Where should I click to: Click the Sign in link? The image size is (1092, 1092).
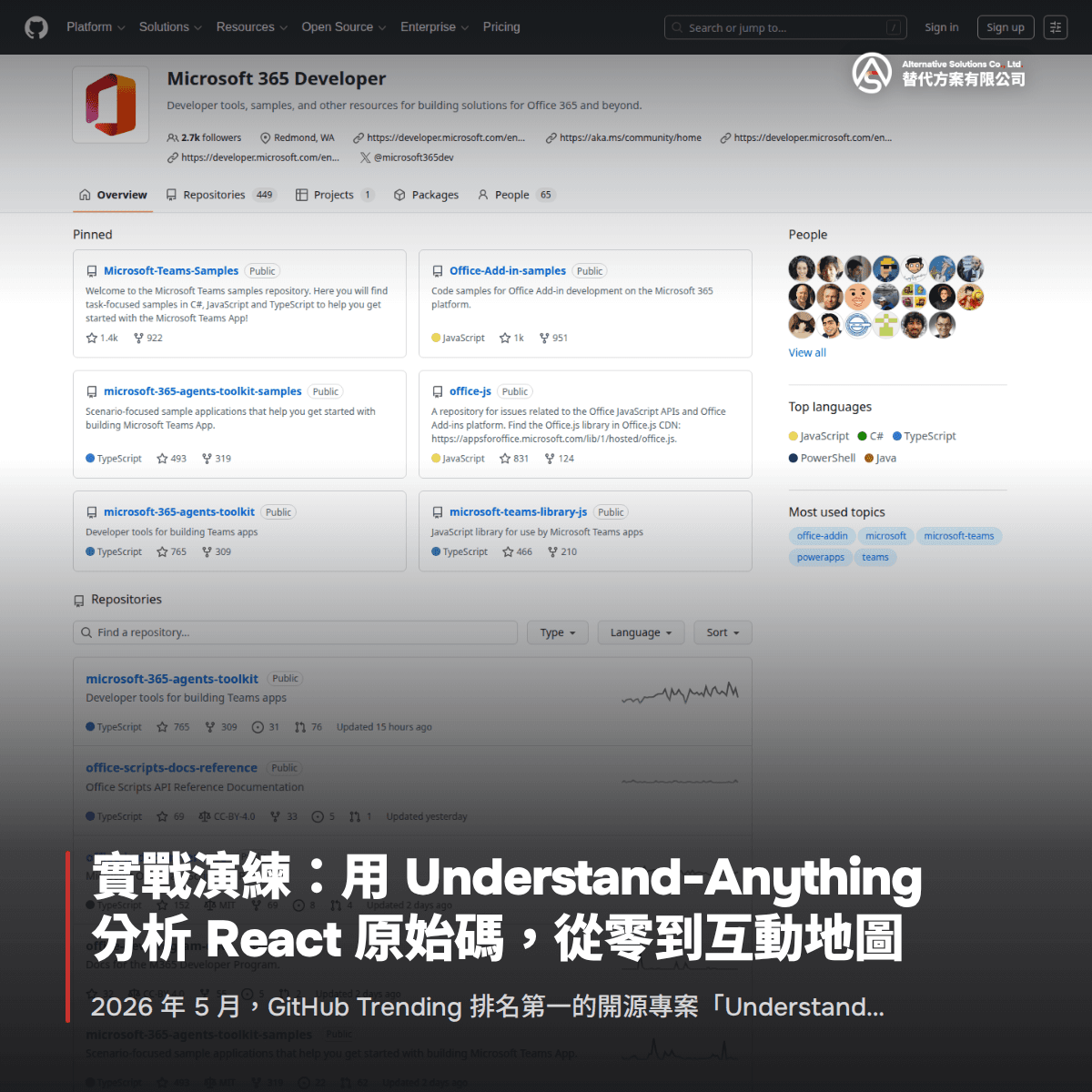tap(942, 27)
